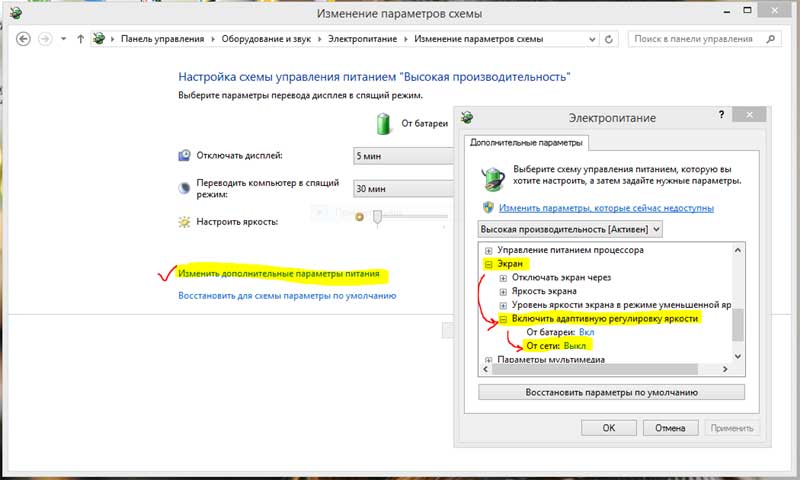Click the tree scroll-up arrow
Image resolution: width=800 pixels, height=480 pixels.
738,250
